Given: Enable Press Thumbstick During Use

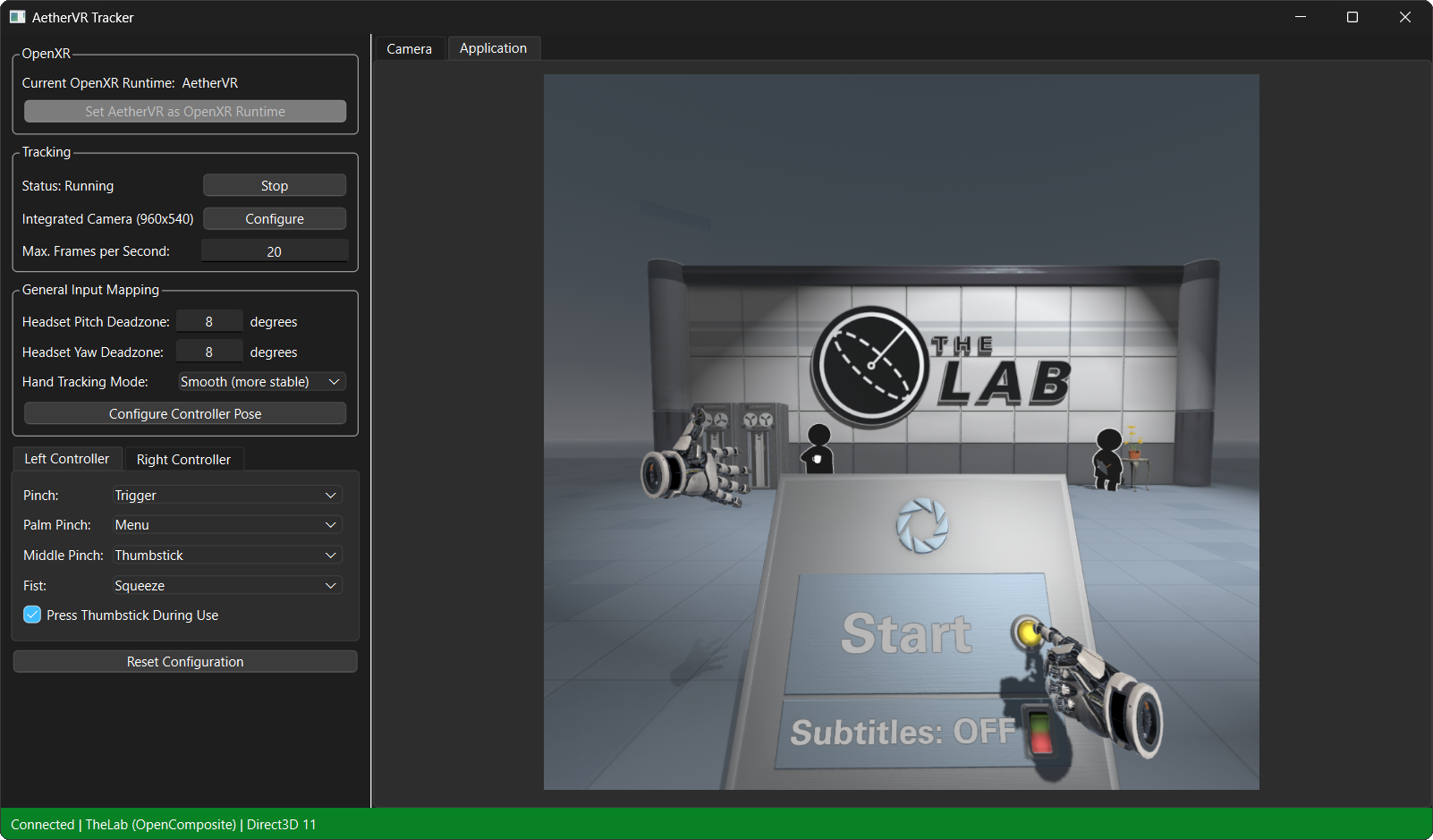Looking at the screenshot, I should [x=31, y=615].
